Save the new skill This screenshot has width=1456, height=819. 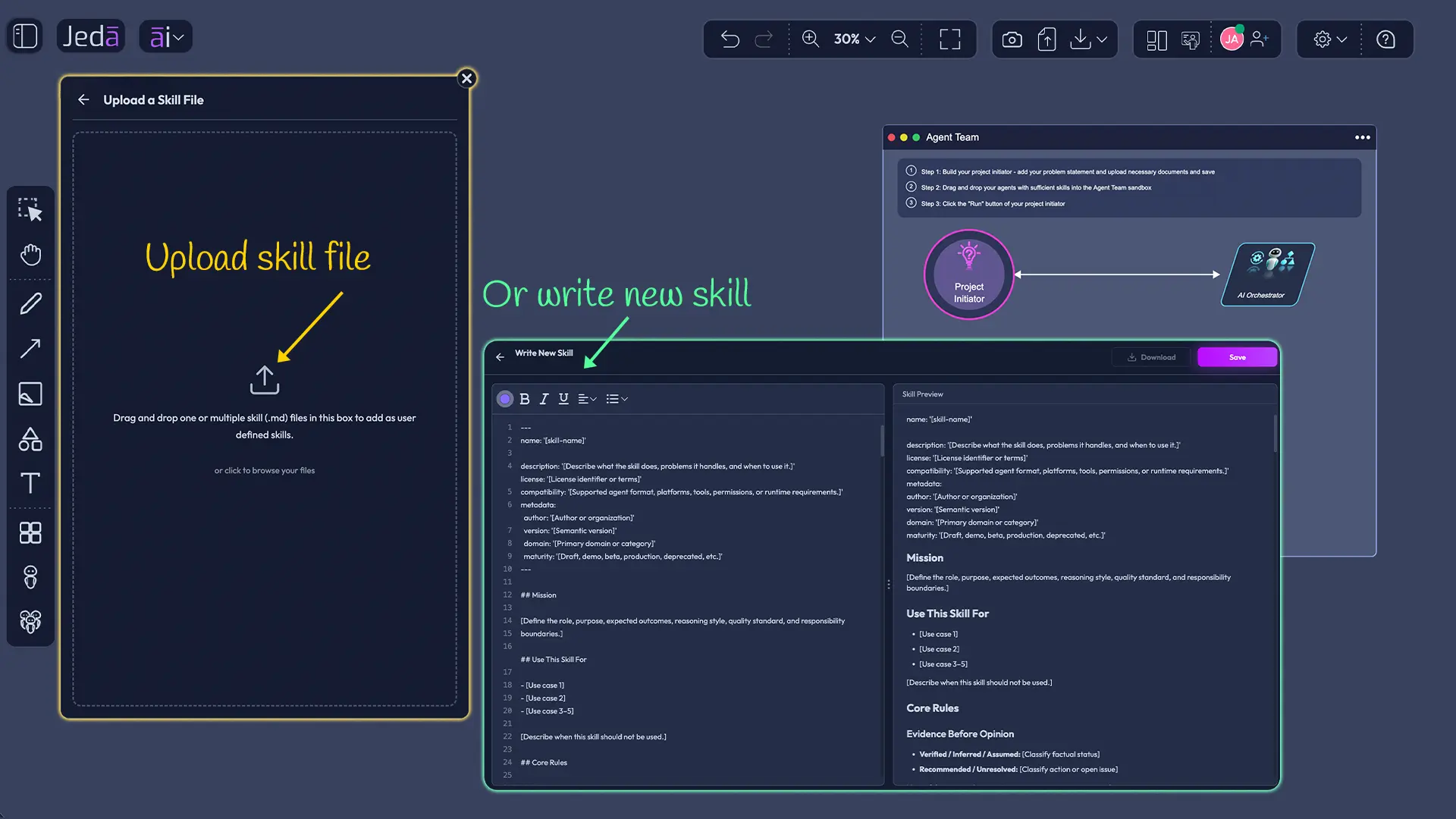click(1238, 357)
